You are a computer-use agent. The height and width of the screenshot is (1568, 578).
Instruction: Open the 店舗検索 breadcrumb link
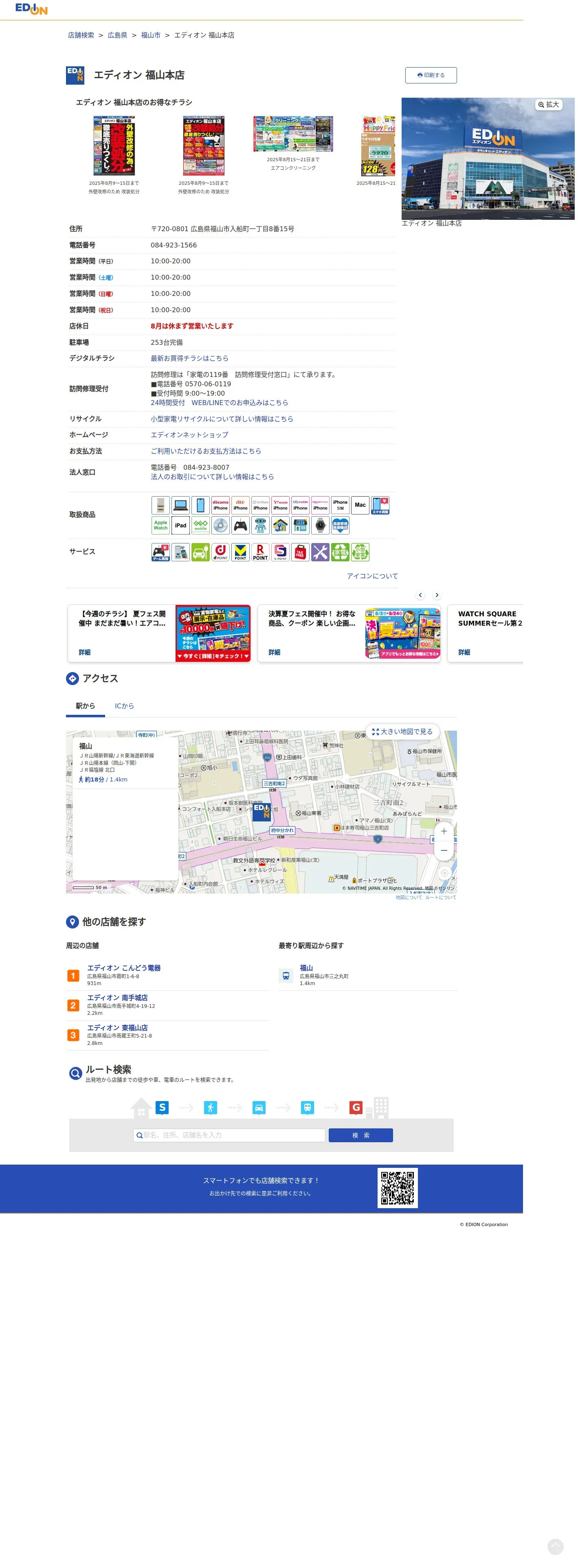click(81, 35)
